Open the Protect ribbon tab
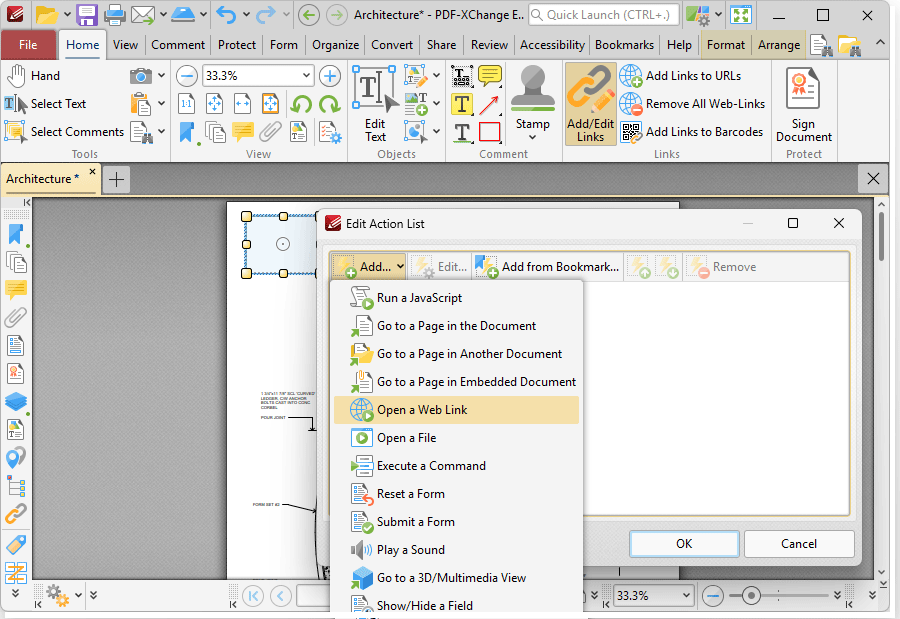 click(237, 45)
